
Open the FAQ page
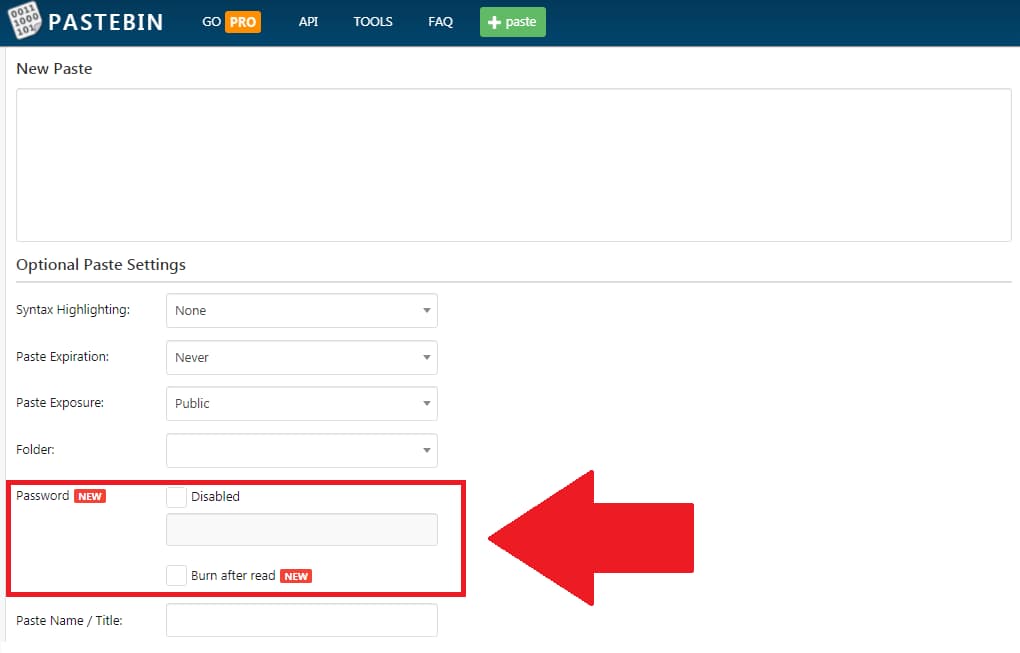(440, 21)
